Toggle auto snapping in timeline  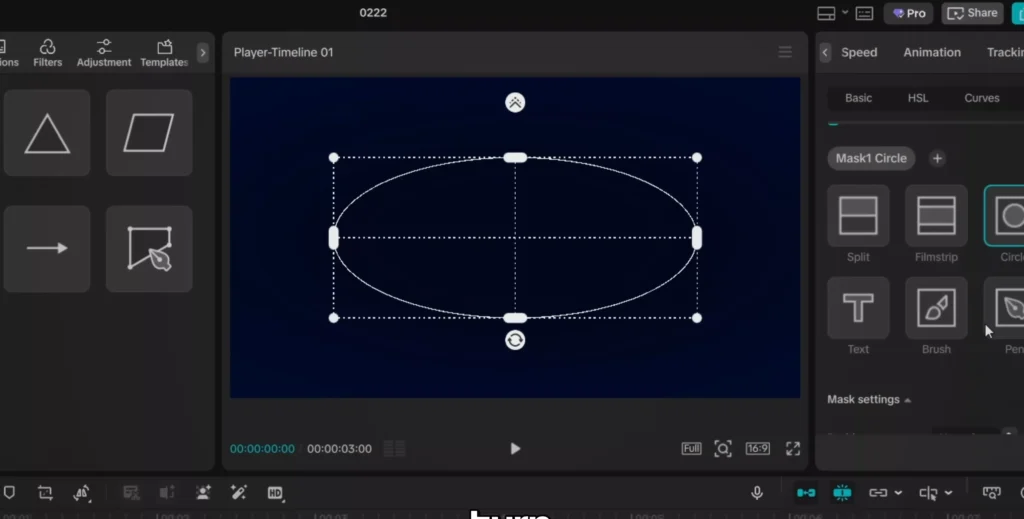[x=842, y=493]
